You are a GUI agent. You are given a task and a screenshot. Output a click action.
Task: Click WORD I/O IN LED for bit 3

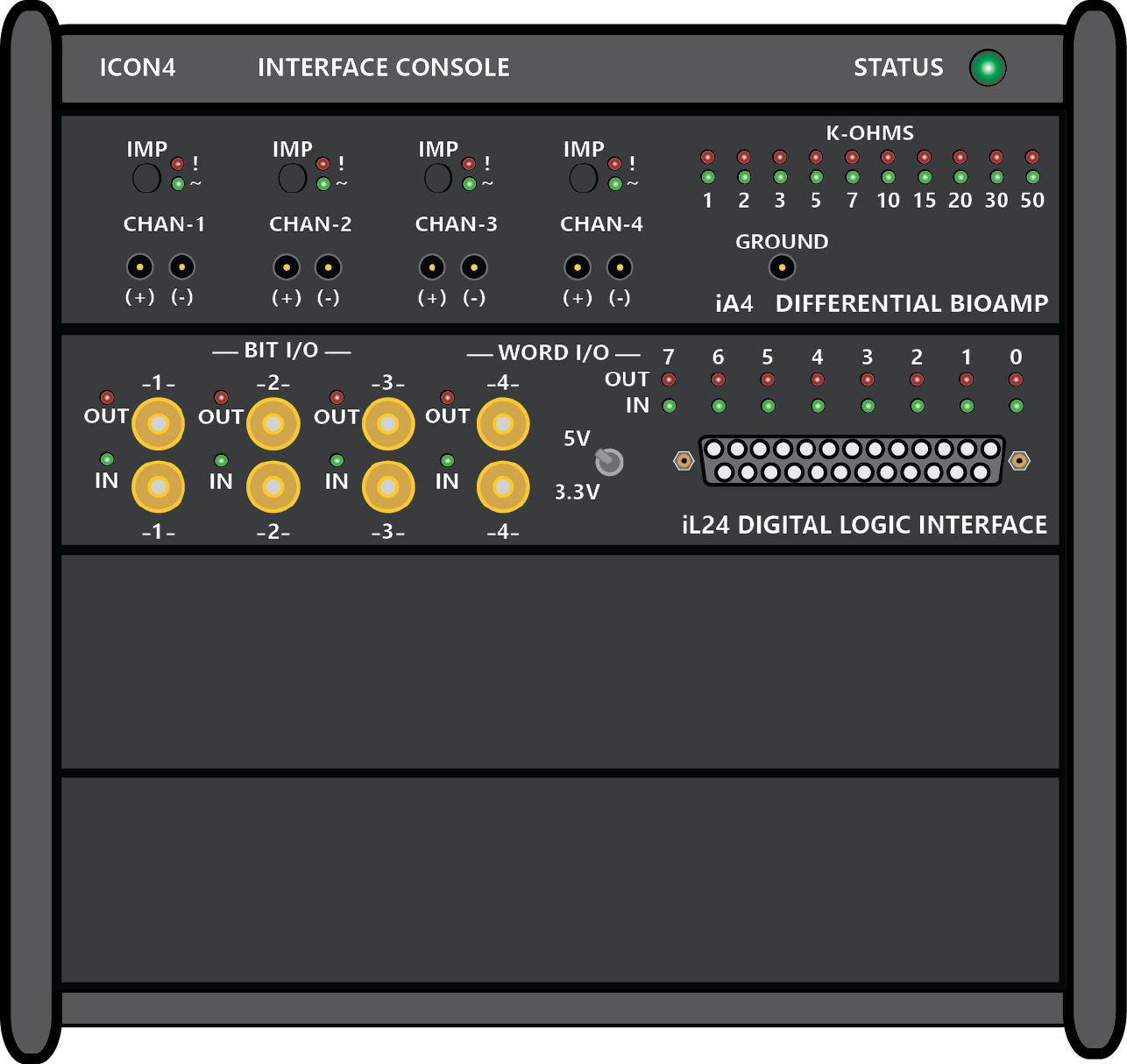[868, 406]
